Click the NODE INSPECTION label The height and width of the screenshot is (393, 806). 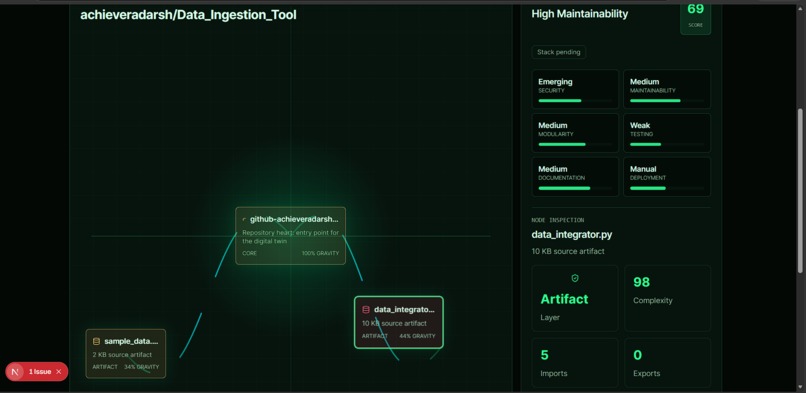coord(558,220)
